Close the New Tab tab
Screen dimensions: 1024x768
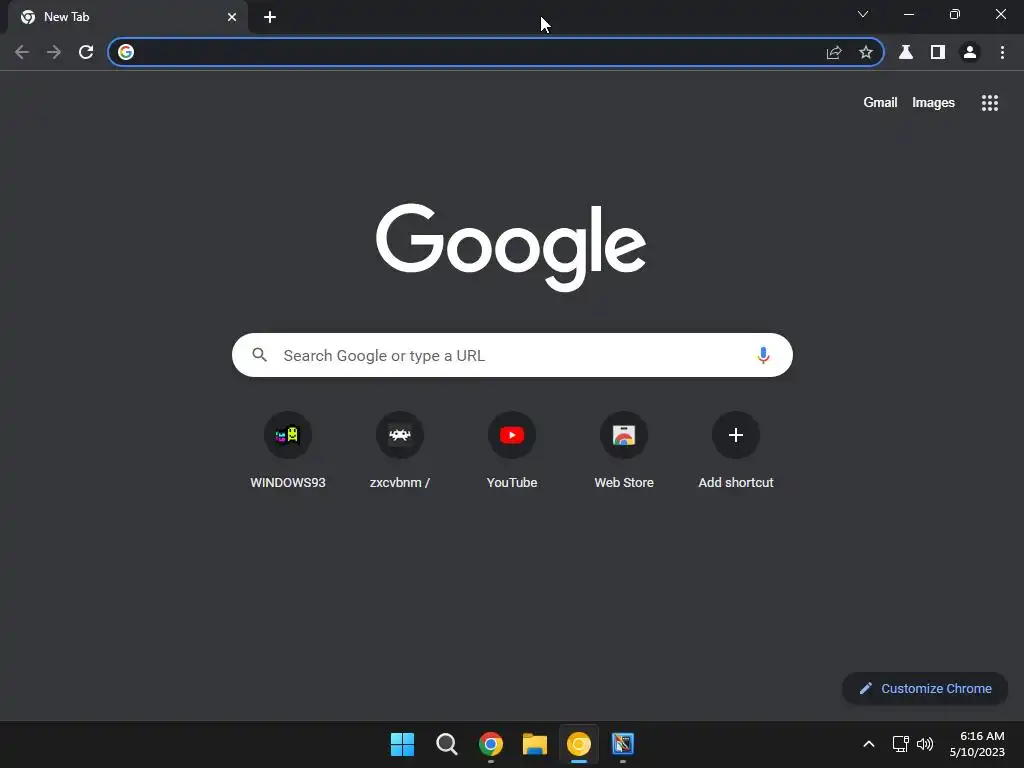click(x=232, y=17)
